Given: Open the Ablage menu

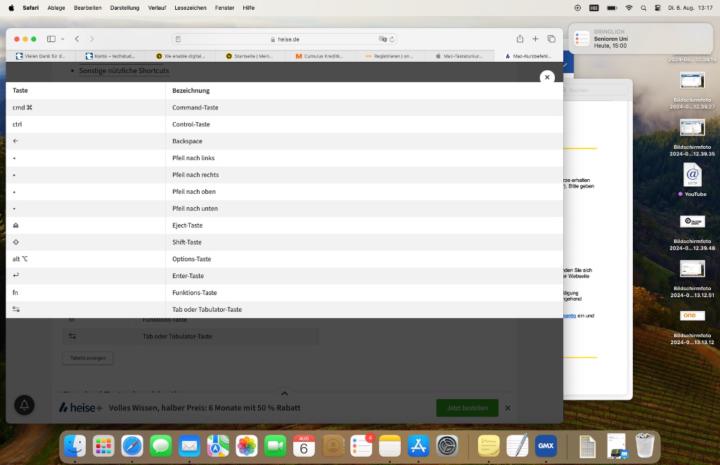Looking at the screenshot, I should point(56,8).
